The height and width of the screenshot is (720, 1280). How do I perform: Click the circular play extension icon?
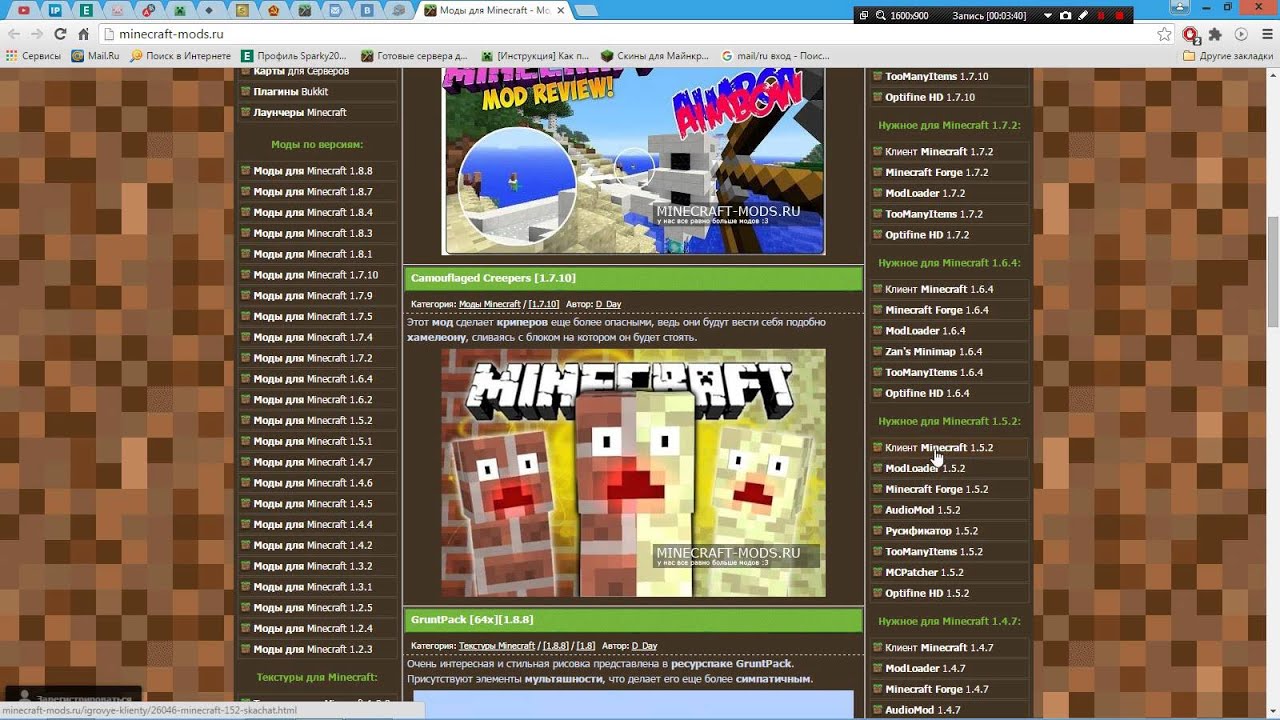[x=1241, y=34]
